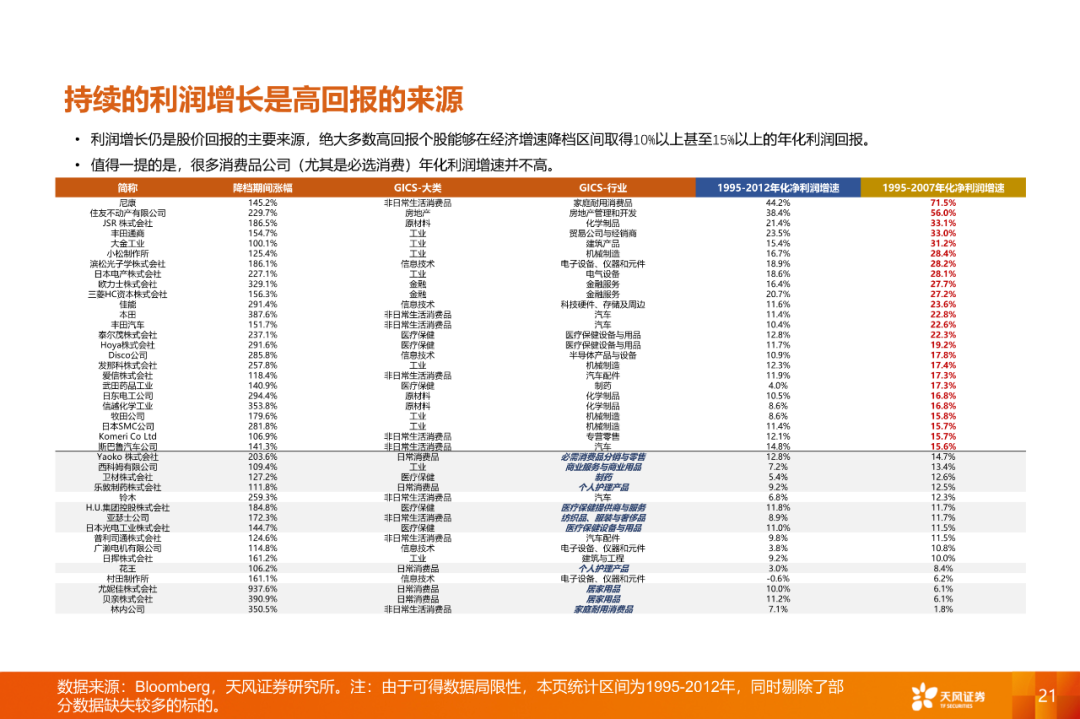
Task: Click the industry 贸易公司与经销商
Action: click(603, 233)
